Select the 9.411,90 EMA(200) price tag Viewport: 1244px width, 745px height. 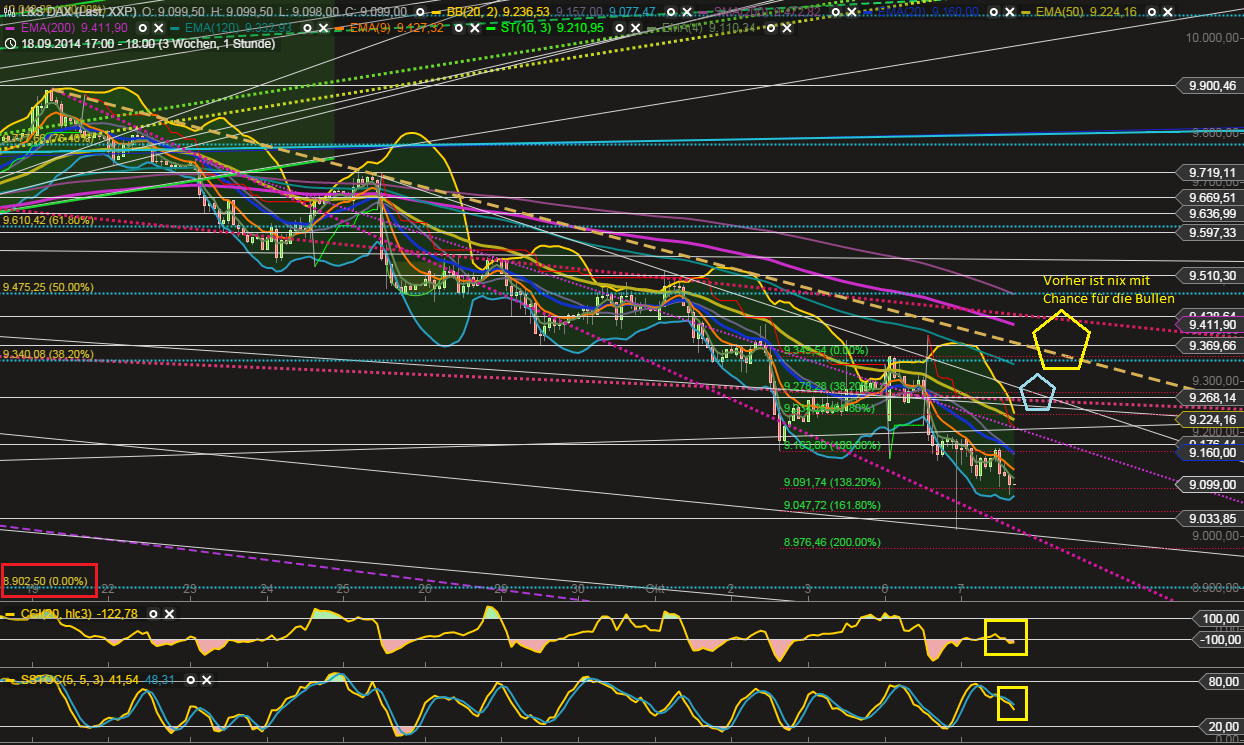point(1212,326)
